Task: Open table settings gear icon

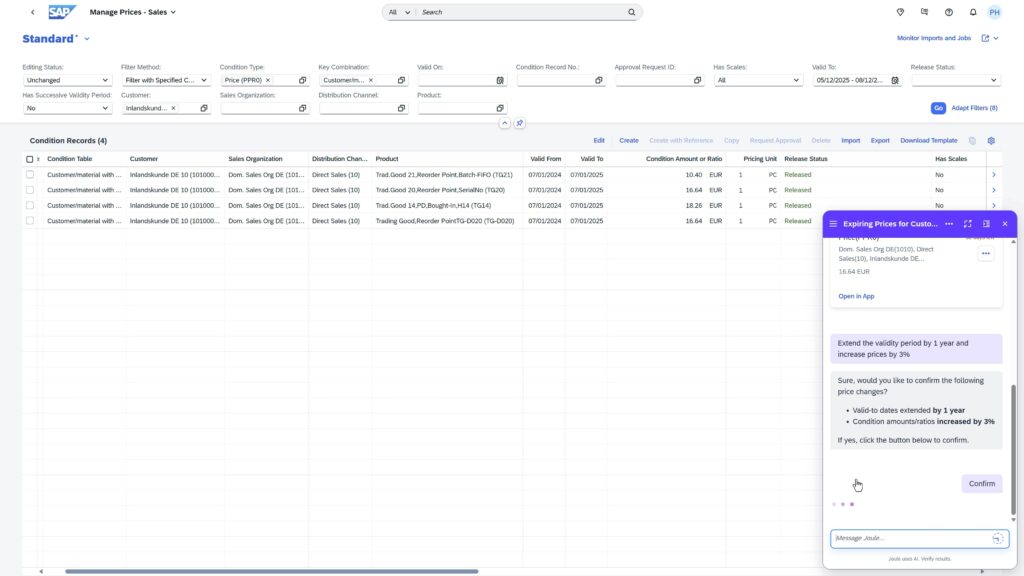Action: tap(991, 141)
